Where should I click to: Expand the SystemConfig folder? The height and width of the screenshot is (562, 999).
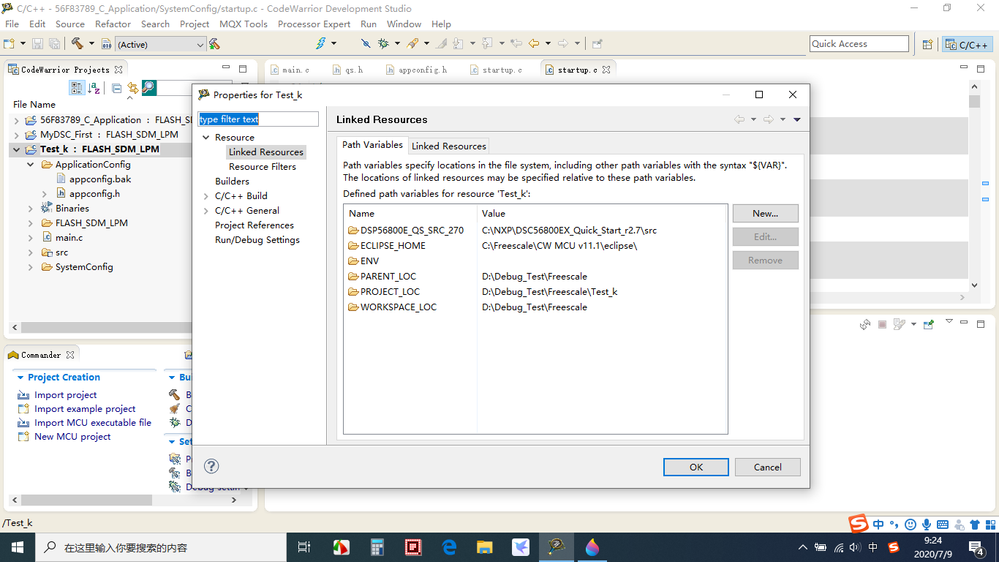(x=31, y=267)
